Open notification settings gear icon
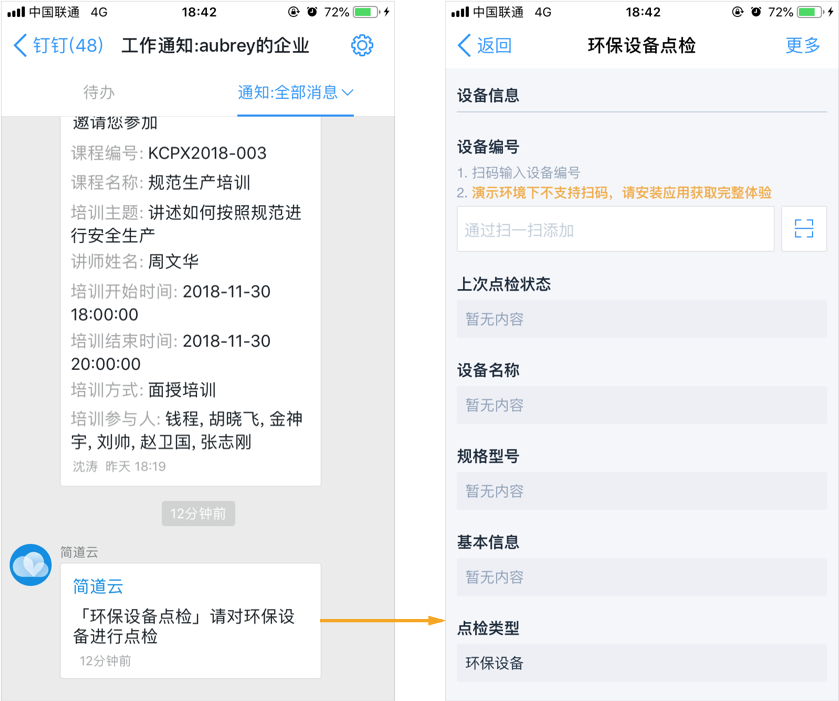The height and width of the screenshot is (701, 839). point(362,45)
